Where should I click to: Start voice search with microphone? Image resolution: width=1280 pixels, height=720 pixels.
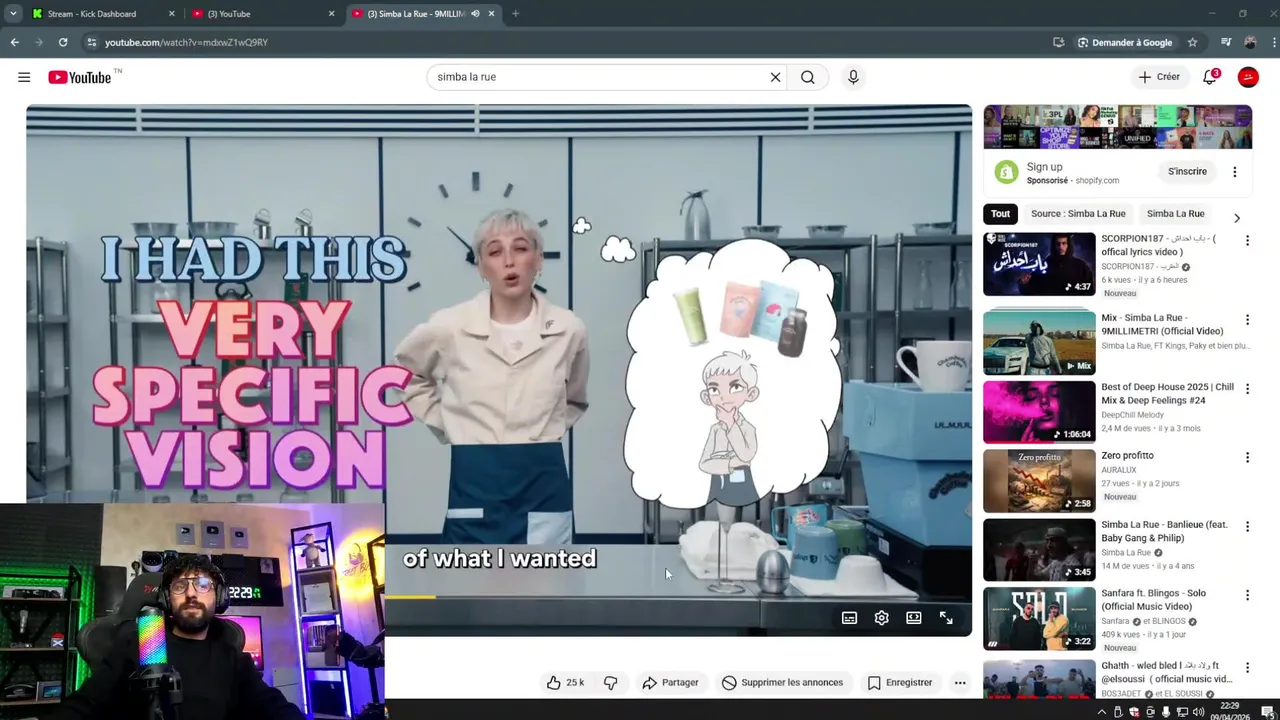[853, 77]
